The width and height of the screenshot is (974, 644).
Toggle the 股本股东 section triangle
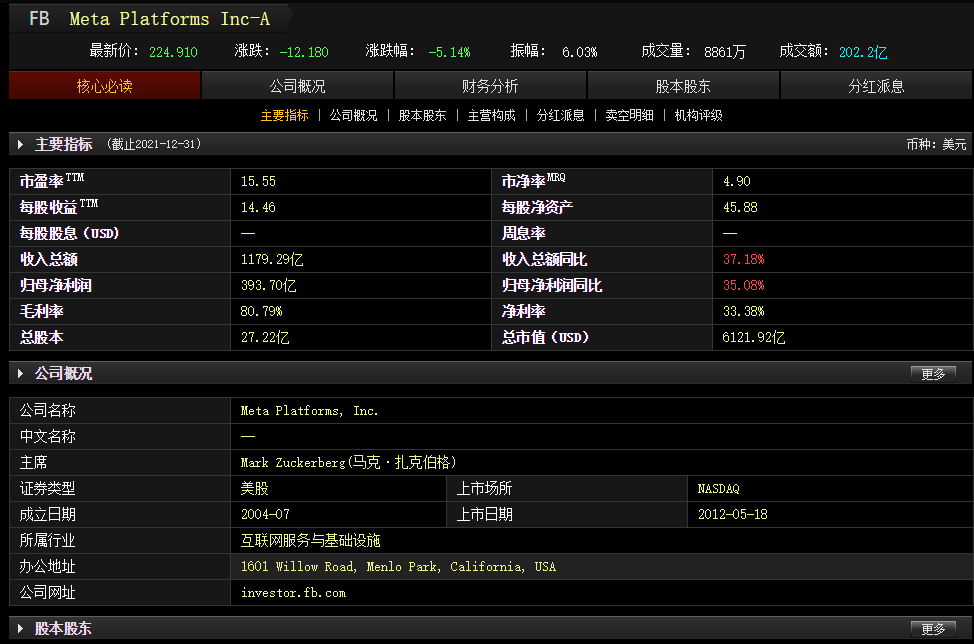point(20,628)
